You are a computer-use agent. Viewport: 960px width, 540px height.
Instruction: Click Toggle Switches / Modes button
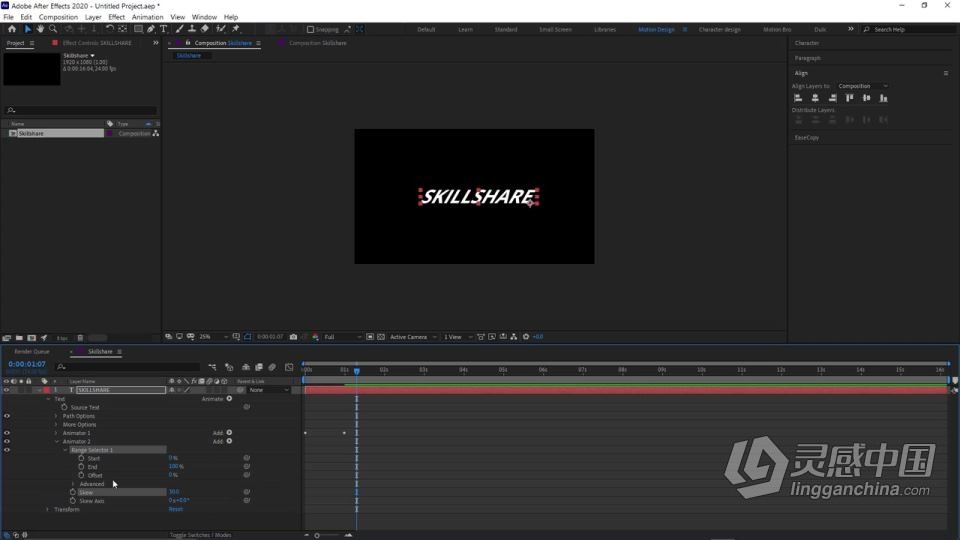(200, 535)
